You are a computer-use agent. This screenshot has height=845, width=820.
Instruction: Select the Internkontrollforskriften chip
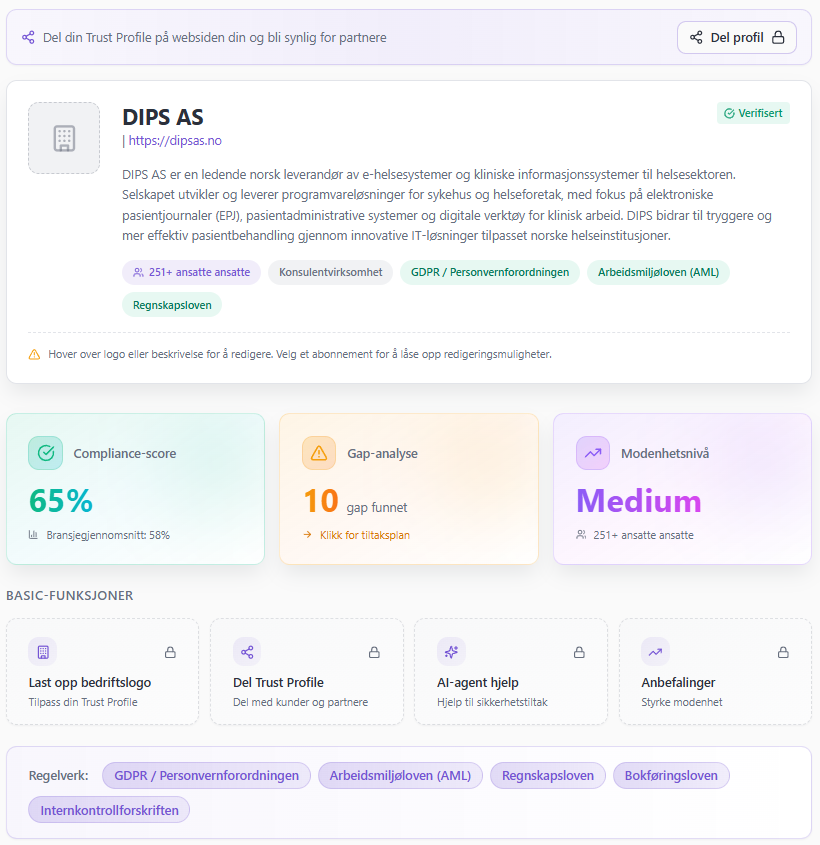[x=109, y=810]
